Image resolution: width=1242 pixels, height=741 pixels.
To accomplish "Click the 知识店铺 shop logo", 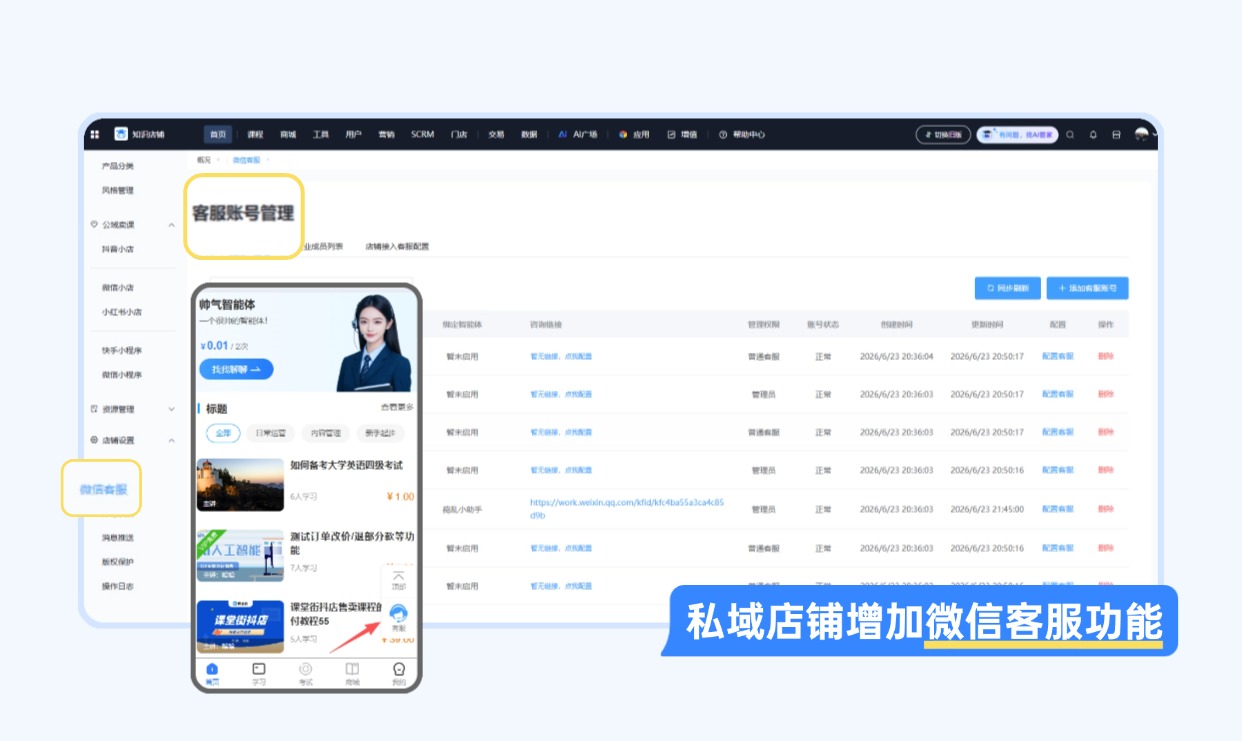I will (121, 134).
